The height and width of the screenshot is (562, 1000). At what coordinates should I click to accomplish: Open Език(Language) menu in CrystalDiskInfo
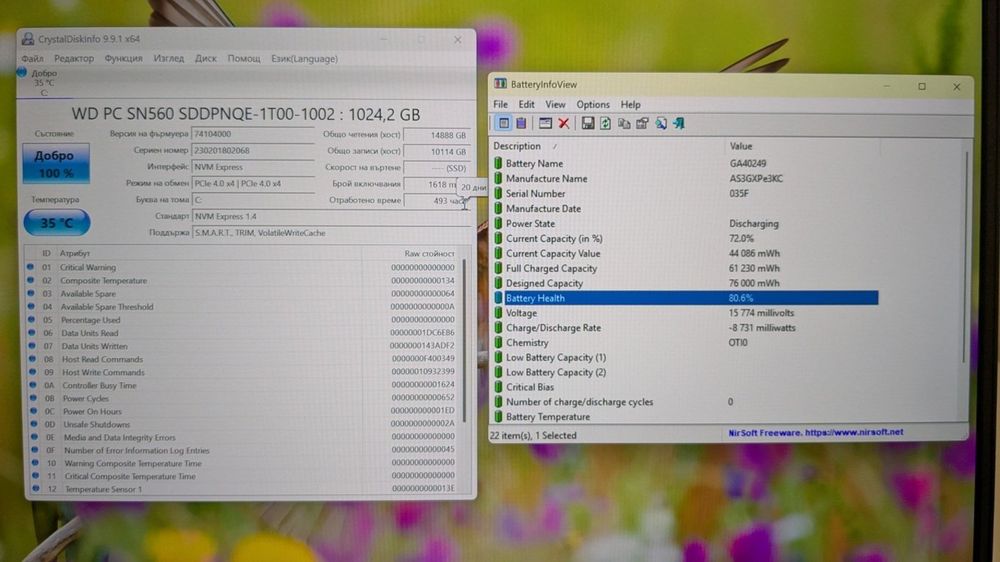[x=304, y=59]
